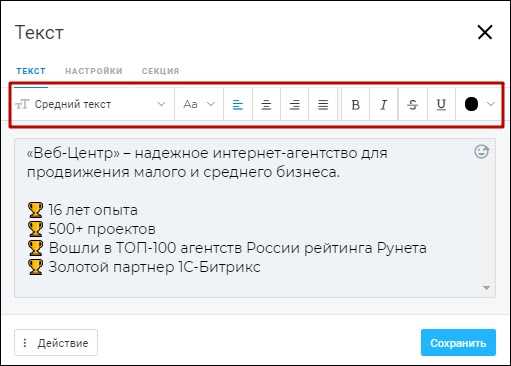Toggle underline formatting
This screenshot has height=366, width=511.
point(441,105)
